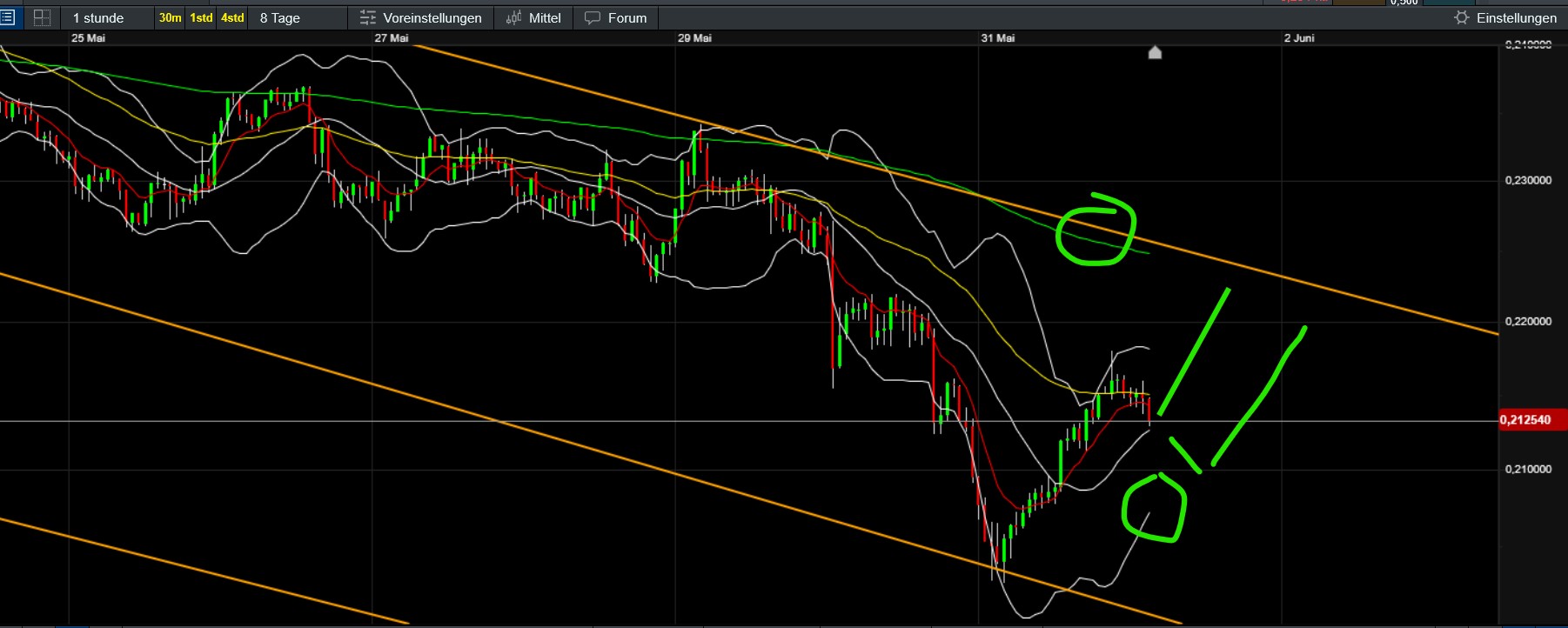1568x628 pixels.
Task: Click the gray marker arrow on time axis
Action: point(1155,52)
